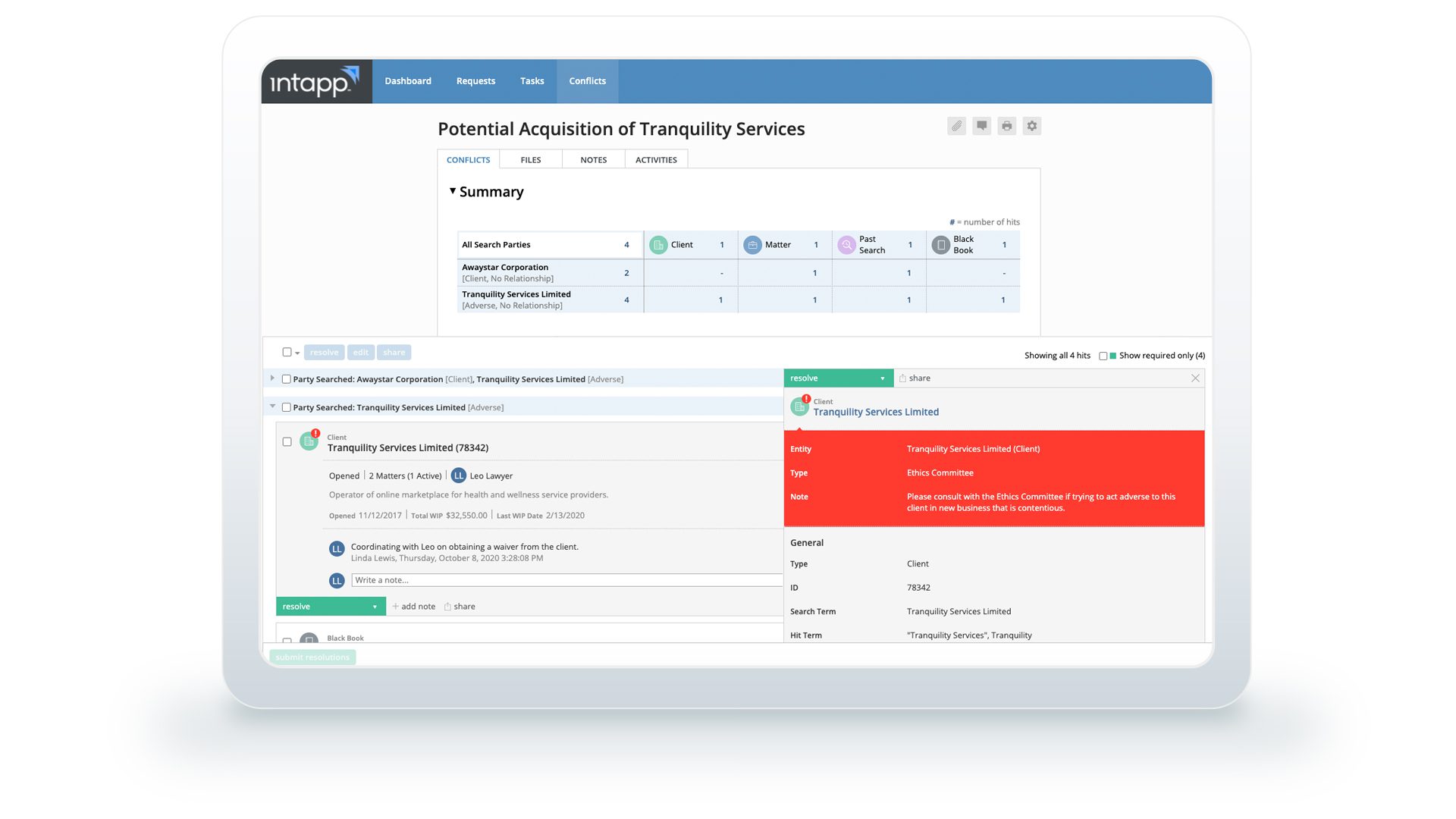Go to the Dashboard menu

408,81
